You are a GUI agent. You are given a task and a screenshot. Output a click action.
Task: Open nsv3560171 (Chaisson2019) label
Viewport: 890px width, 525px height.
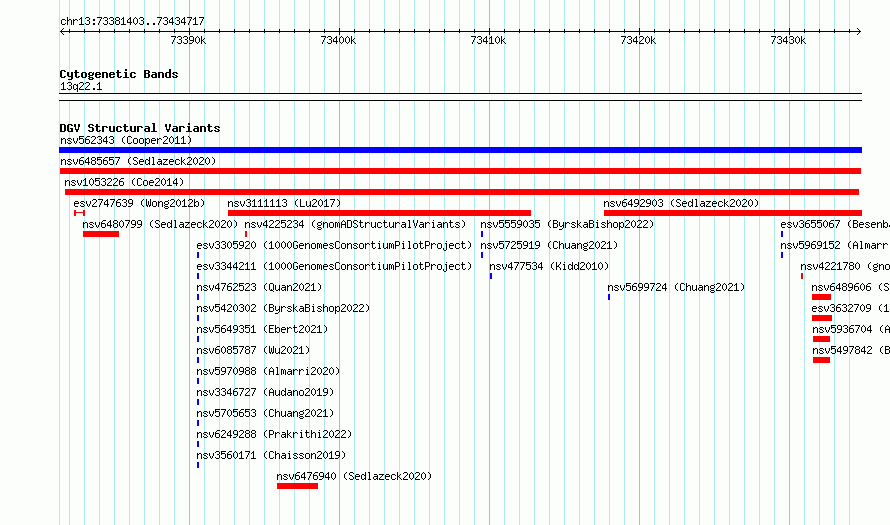tap(271, 455)
